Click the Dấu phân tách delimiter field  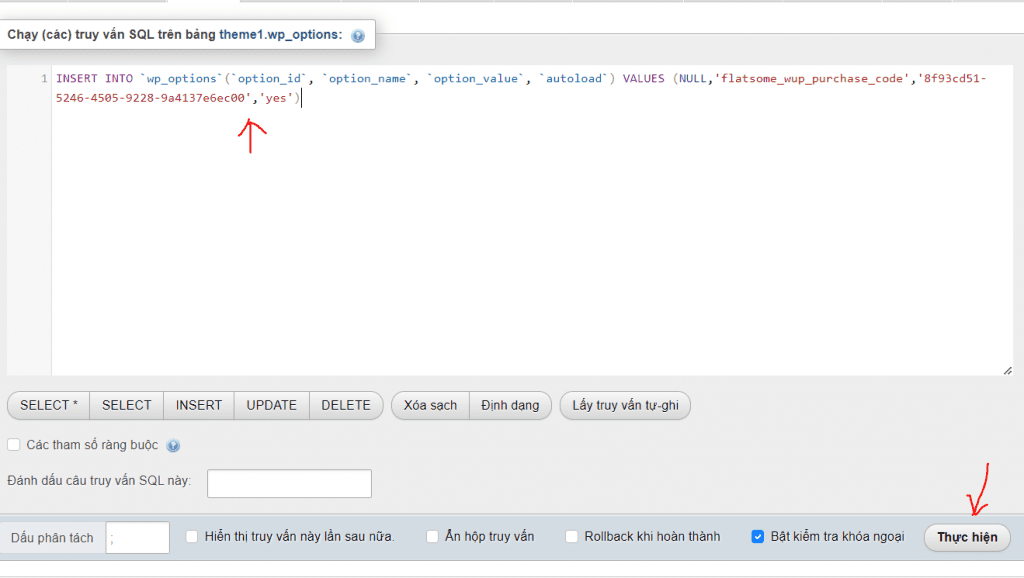(x=138, y=537)
